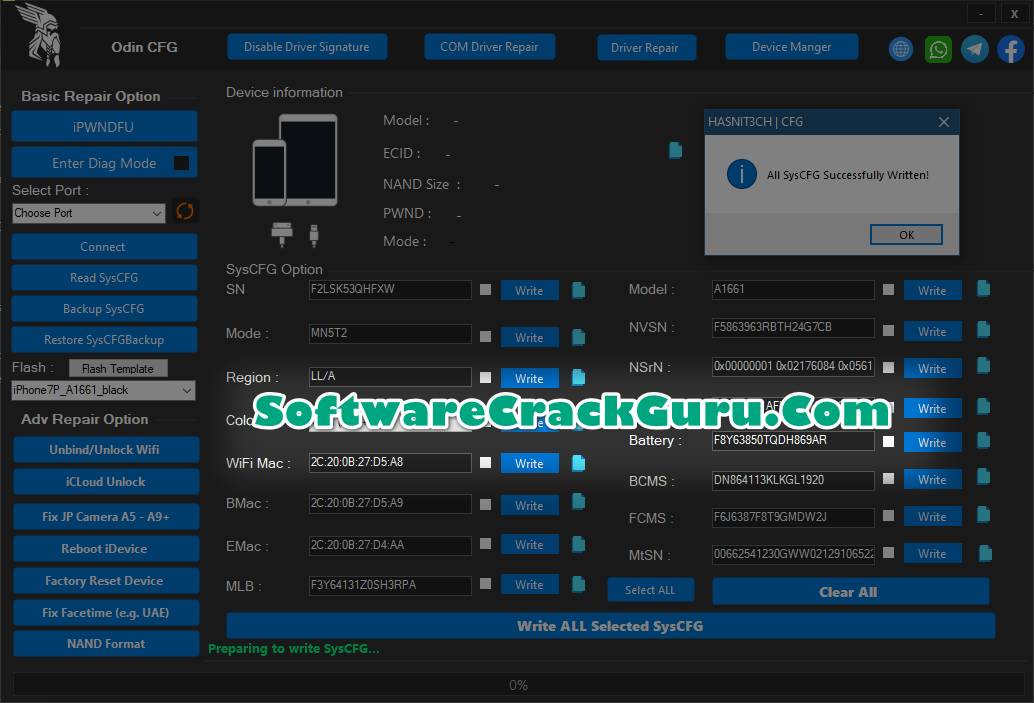Click the Connect button

coord(104,247)
